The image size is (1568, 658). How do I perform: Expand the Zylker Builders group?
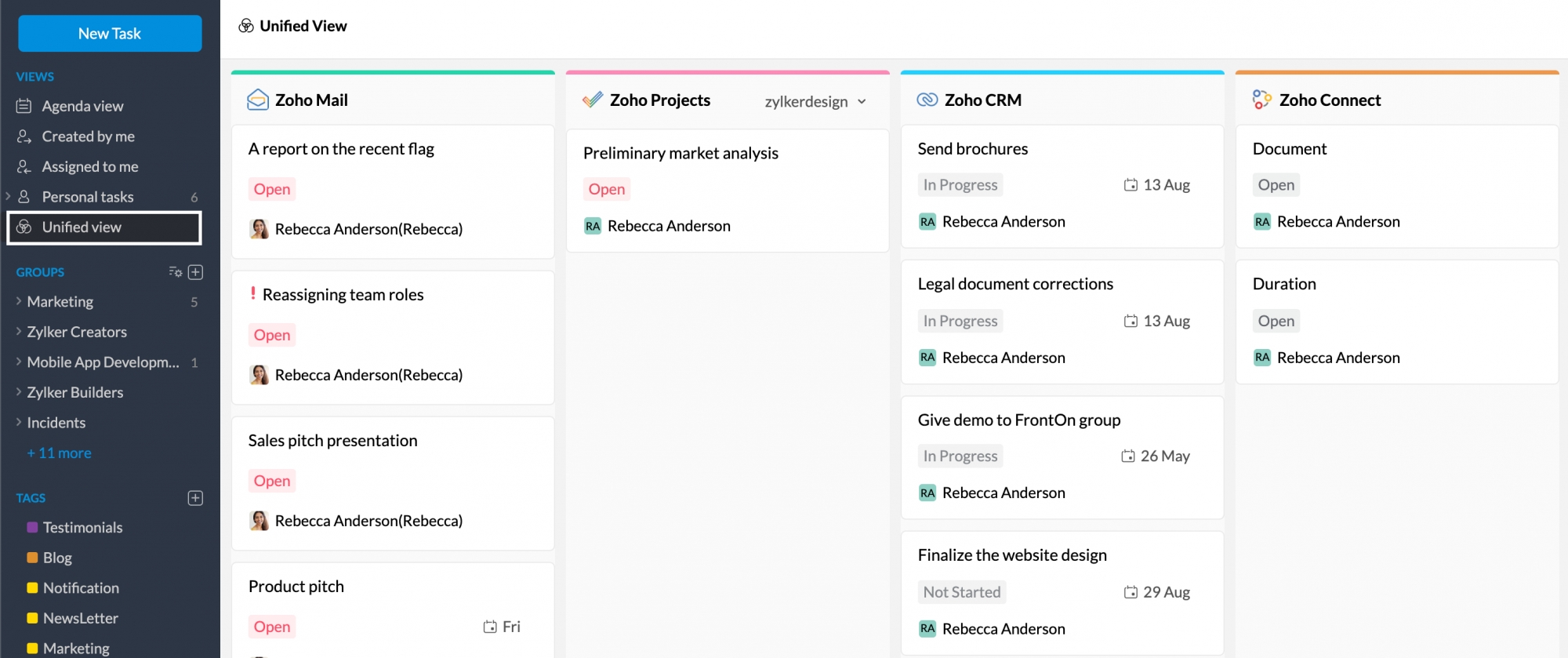tap(19, 392)
